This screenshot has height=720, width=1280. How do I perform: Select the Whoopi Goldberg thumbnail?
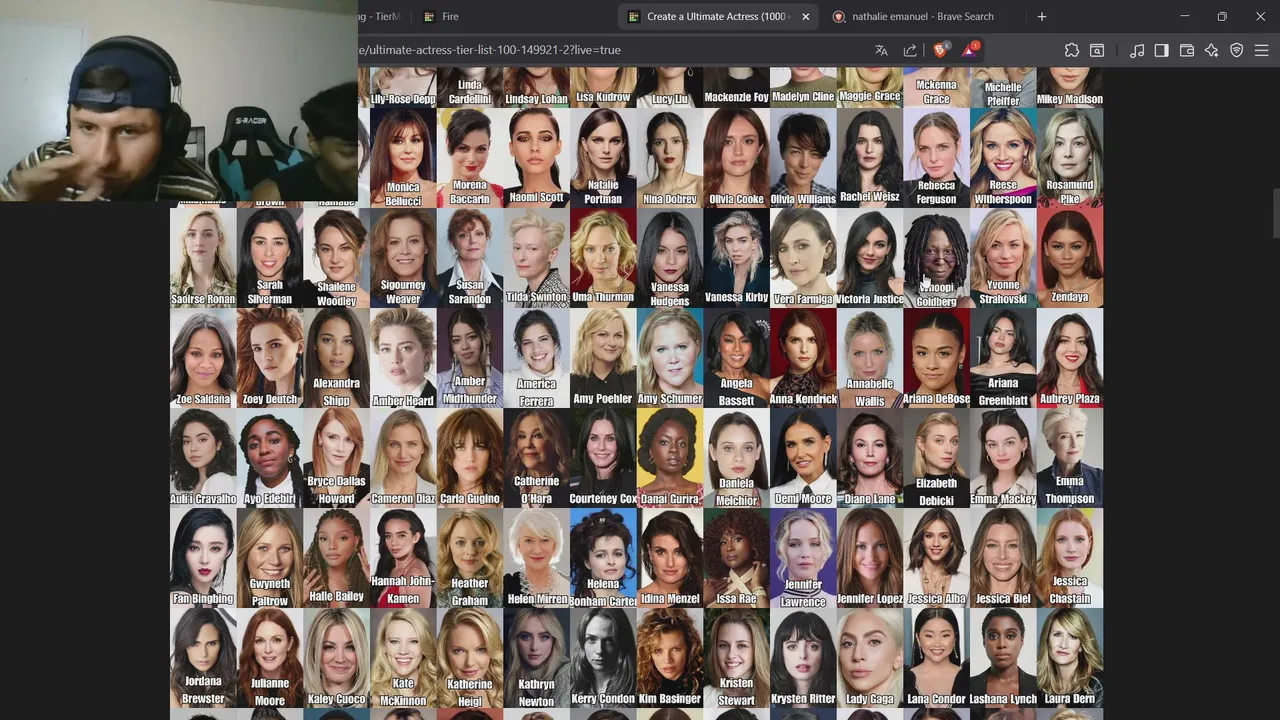coord(936,257)
